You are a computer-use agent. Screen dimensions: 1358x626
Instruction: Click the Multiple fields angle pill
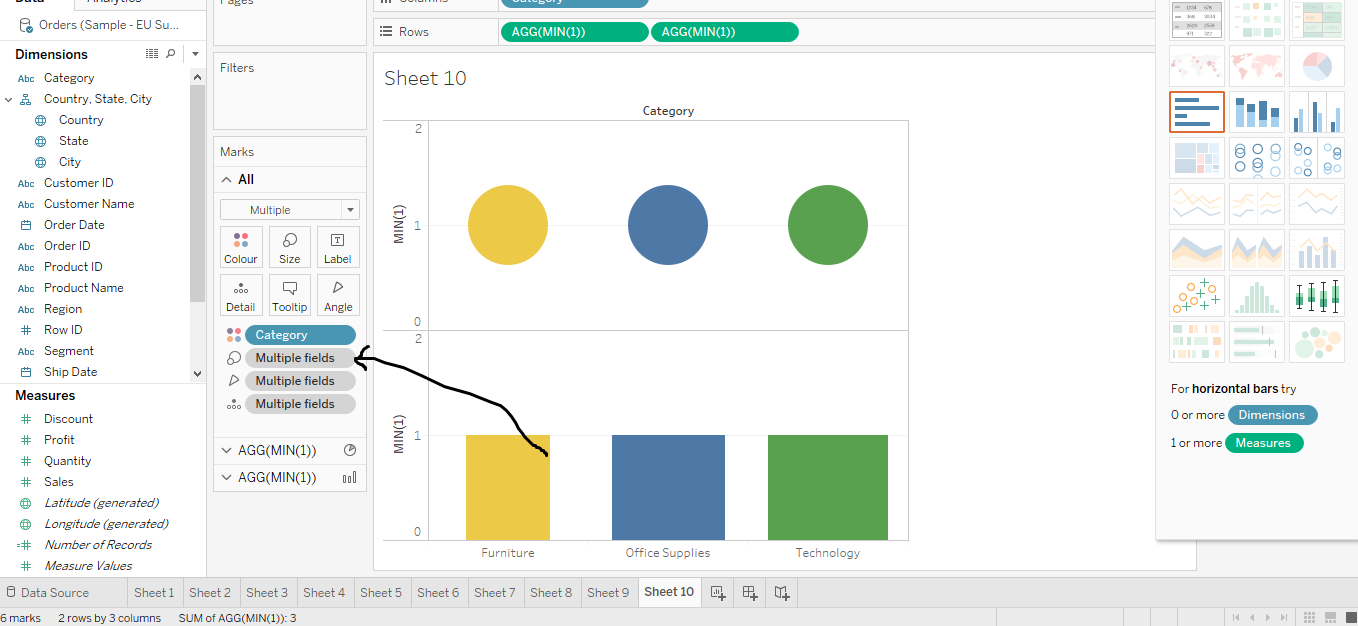coord(300,381)
